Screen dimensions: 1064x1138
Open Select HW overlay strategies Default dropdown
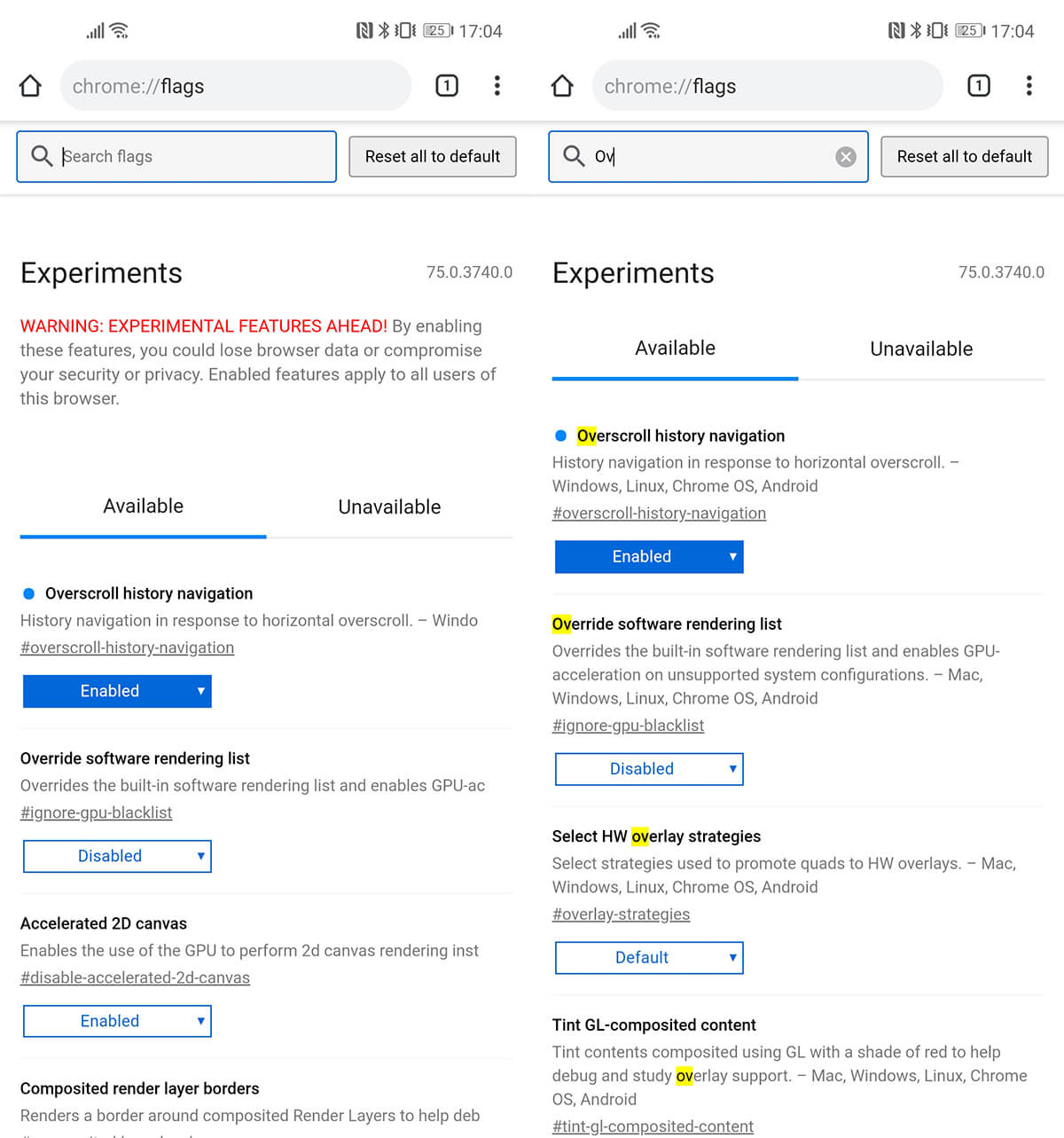point(649,958)
